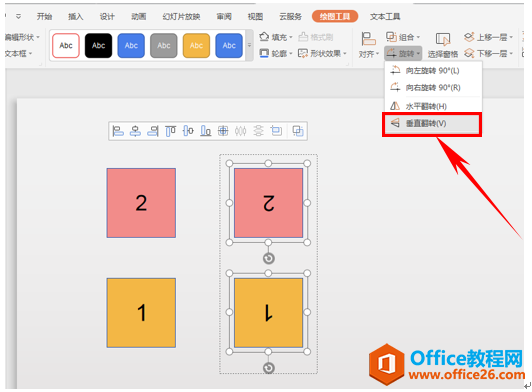Switch to the 绘图工具 tab
The height and width of the screenshot is (392, 532).
(x=335, y=16)
